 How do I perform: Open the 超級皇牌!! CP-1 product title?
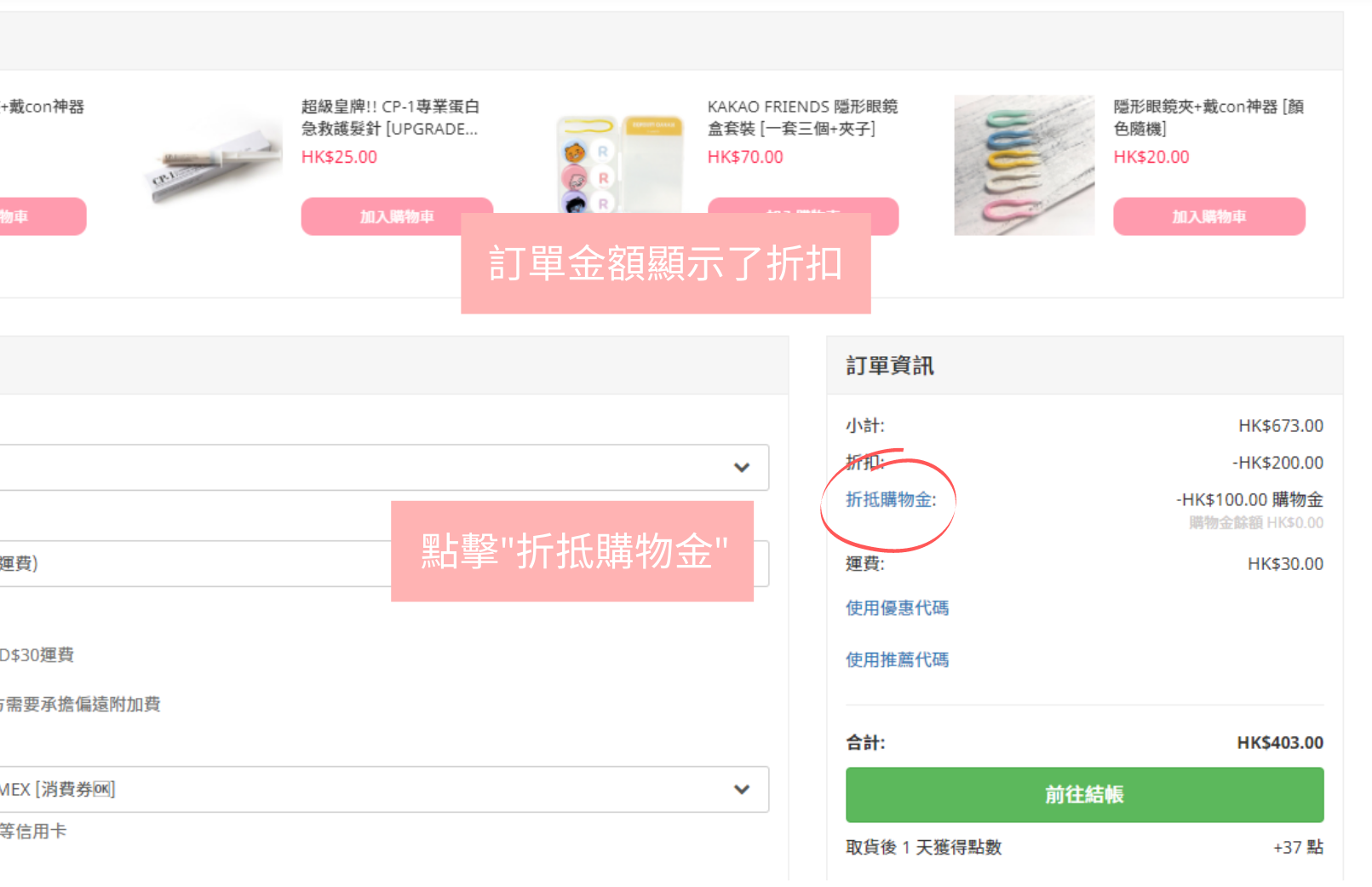(390, 118)
